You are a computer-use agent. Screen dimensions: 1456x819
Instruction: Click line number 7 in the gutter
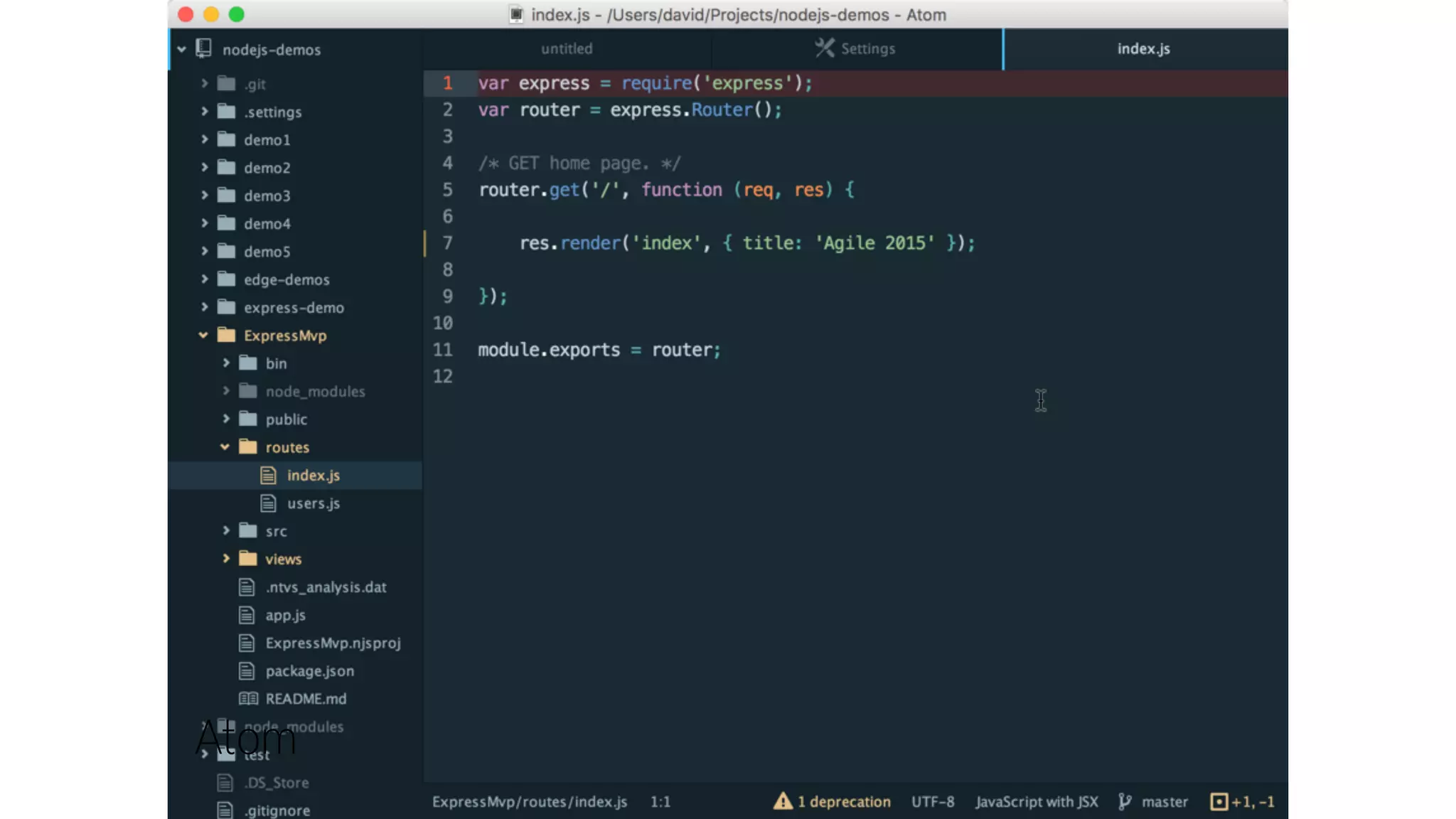(447, 243)
